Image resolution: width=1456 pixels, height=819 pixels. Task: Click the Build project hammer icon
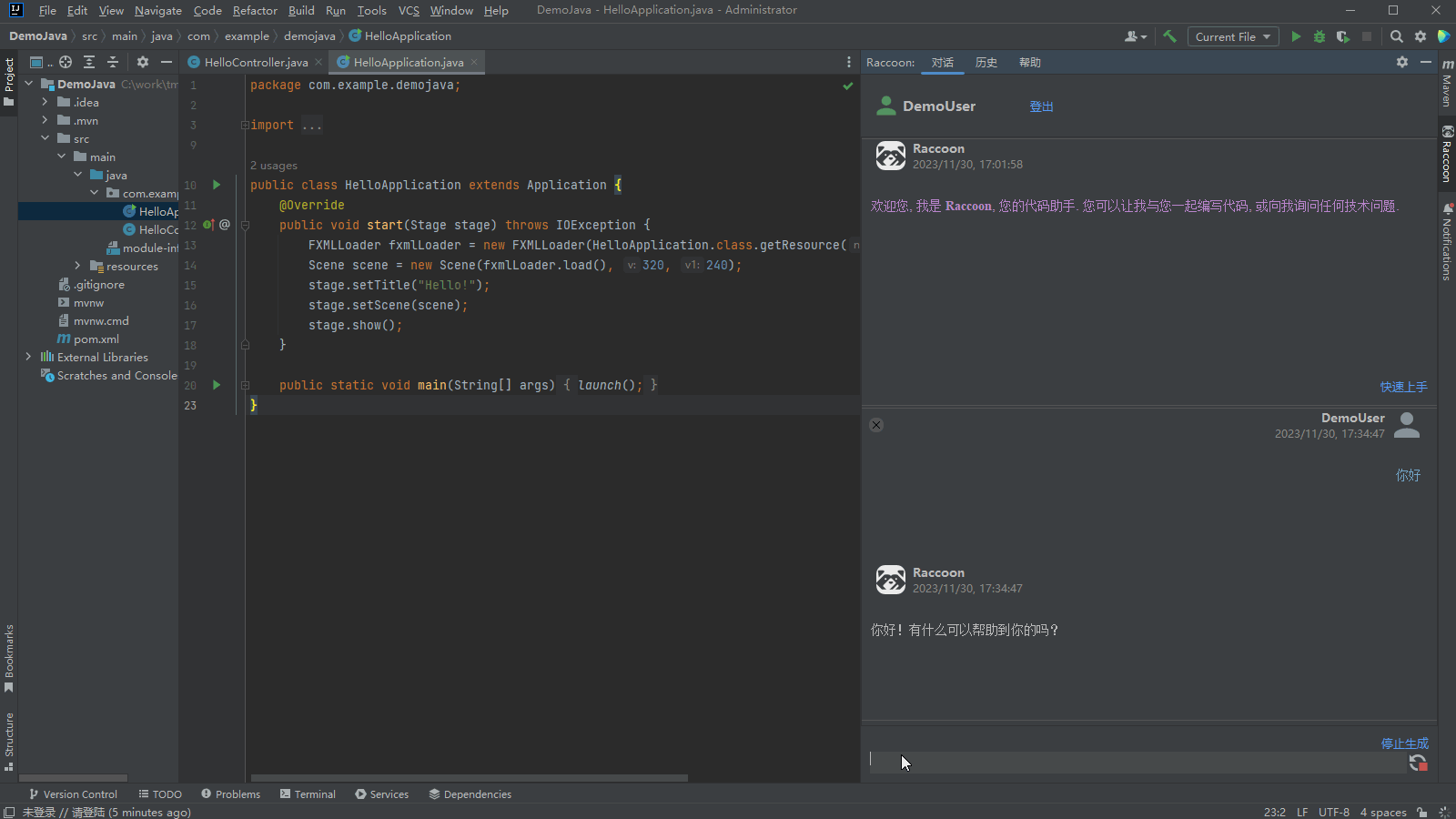1169,36
